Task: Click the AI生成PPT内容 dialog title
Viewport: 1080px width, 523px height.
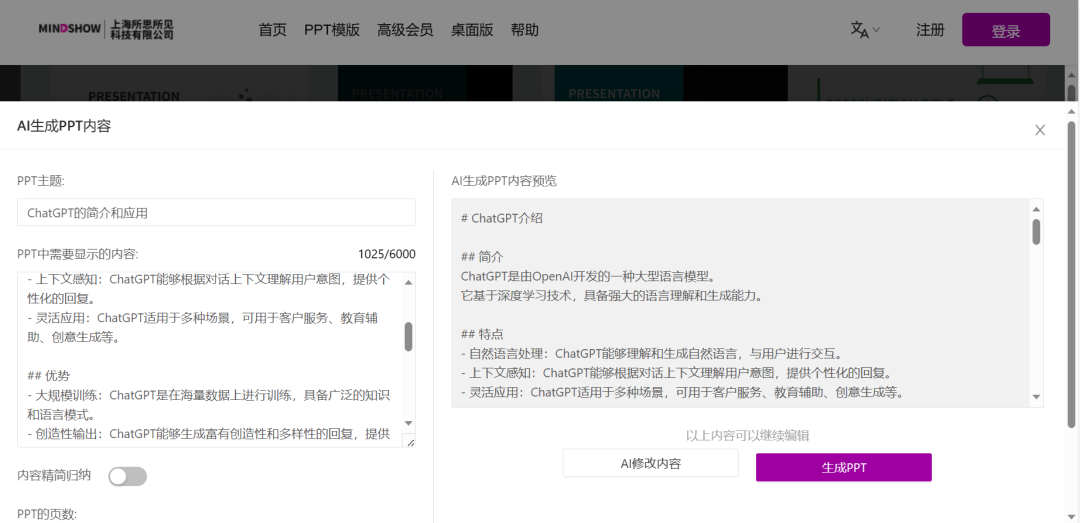Action: tap(64, 126)
